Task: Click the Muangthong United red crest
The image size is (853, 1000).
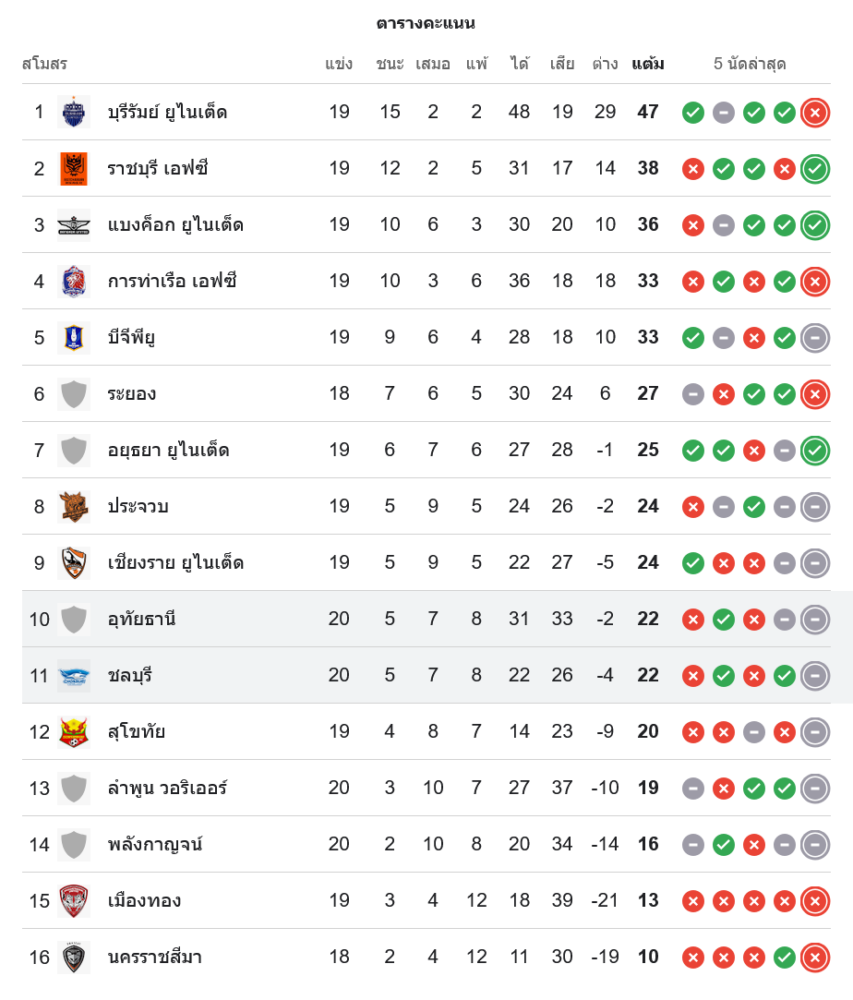Action: click(74, 901)
